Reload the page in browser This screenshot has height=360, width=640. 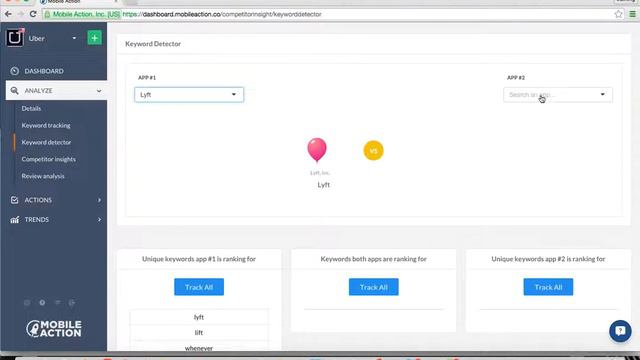(33, 14)
